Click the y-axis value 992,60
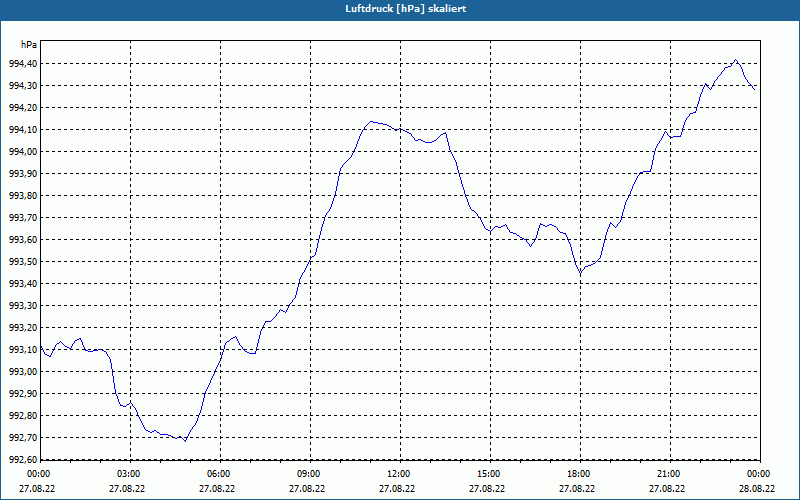The image size is (800, 500). pyautogui.click(x=23, y=459)
